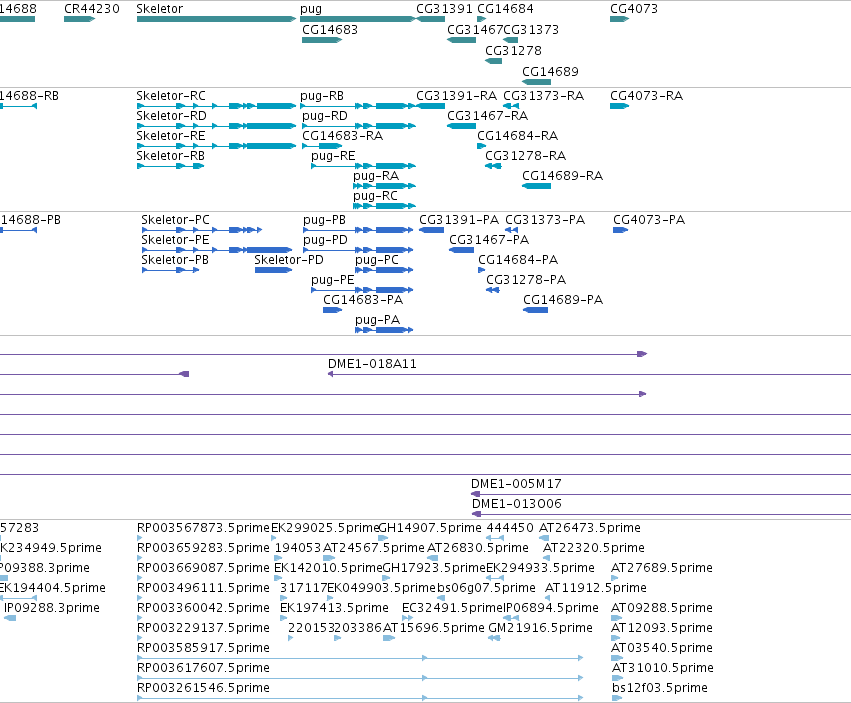The height and width of the screenshot is (703, 851).
Task: Click the CG31373 gene label
Action: (531, 30)
